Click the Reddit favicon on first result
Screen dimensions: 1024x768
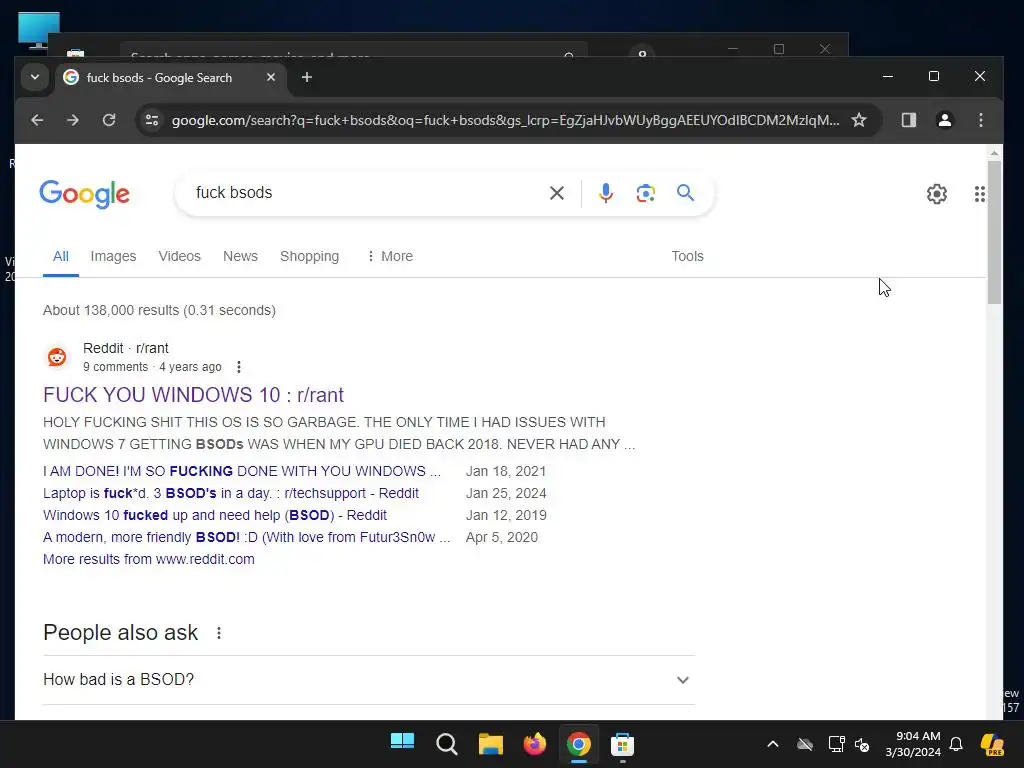coord(57,357)
